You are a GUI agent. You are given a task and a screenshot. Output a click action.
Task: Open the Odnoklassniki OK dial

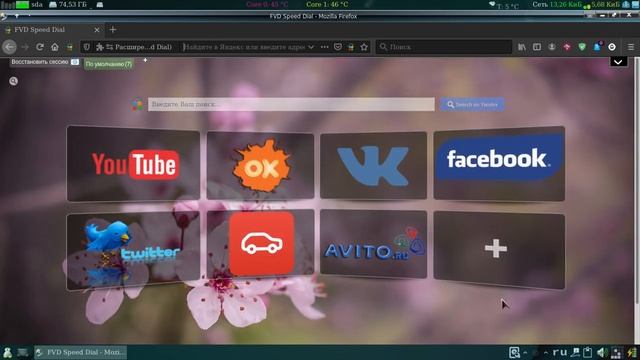pos(260,165)
